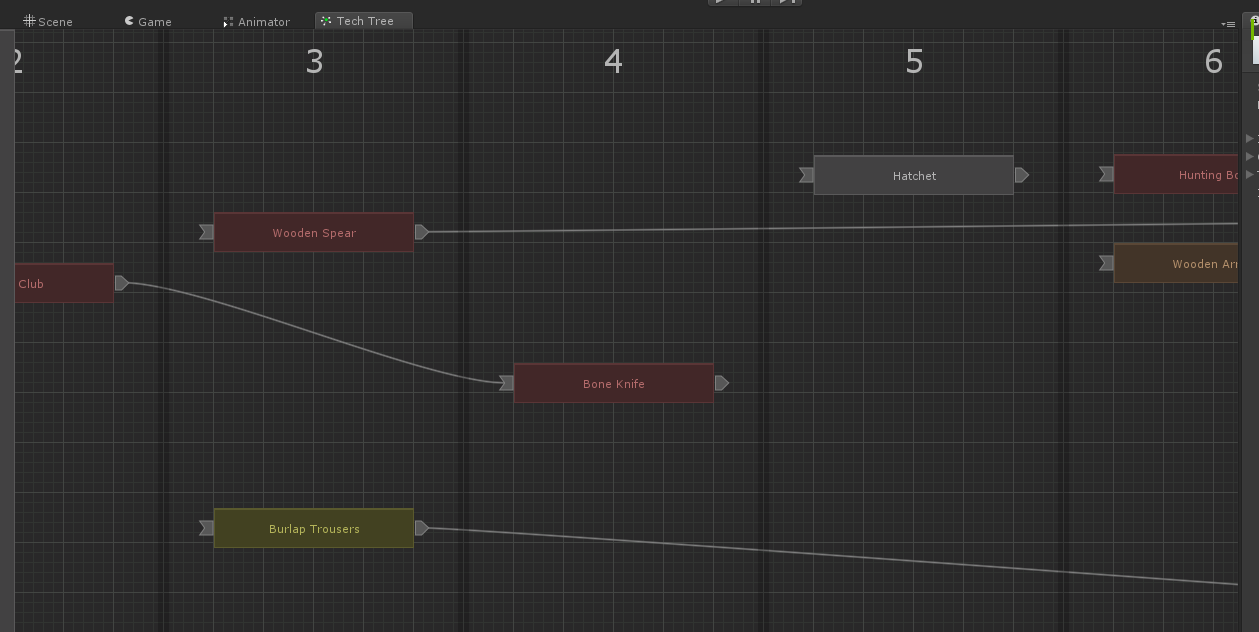The image size is (1259, 632).
Task: Click the Hatchet node's output port
Action: (1023, 174)
